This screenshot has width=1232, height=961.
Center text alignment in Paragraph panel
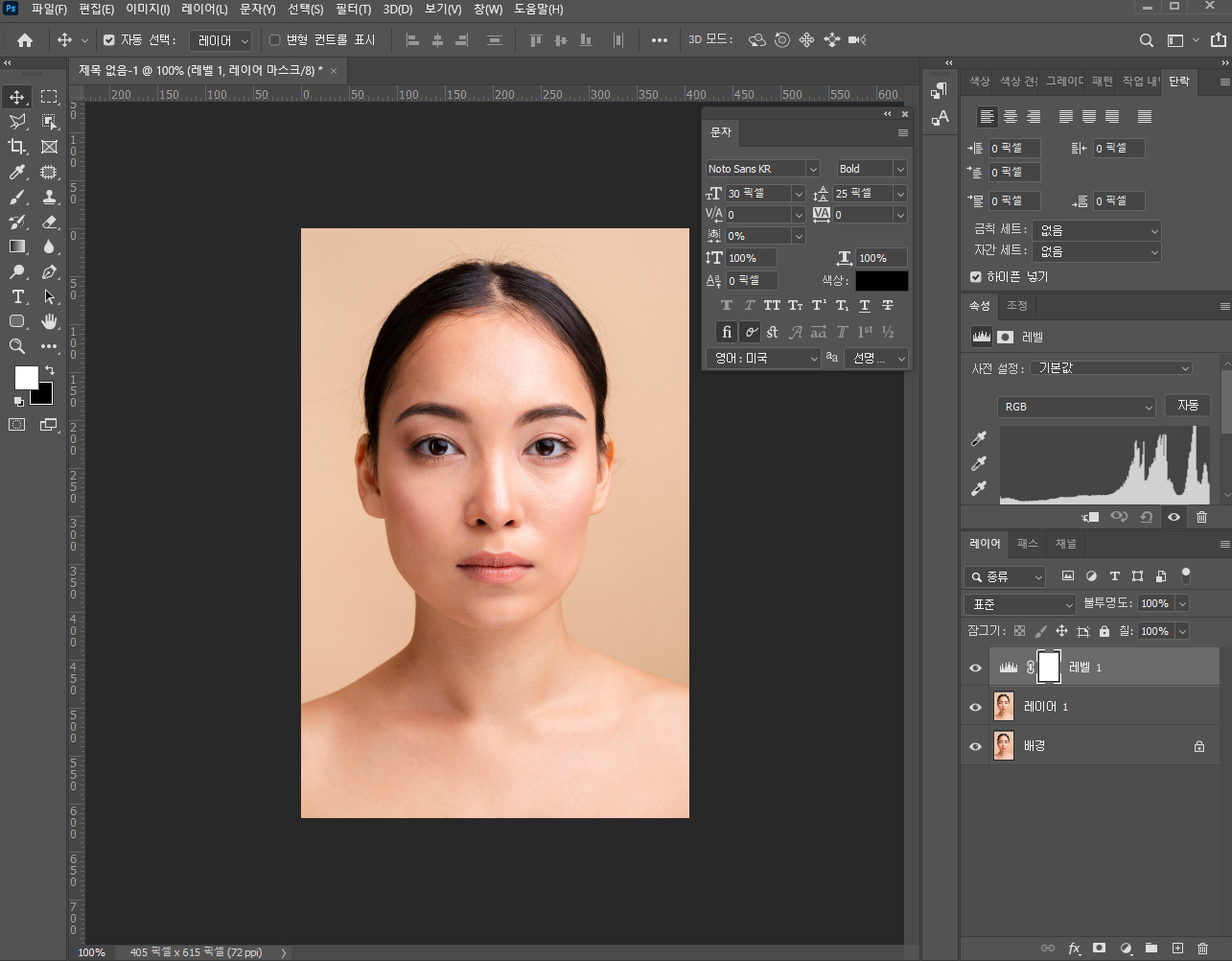1011,116
